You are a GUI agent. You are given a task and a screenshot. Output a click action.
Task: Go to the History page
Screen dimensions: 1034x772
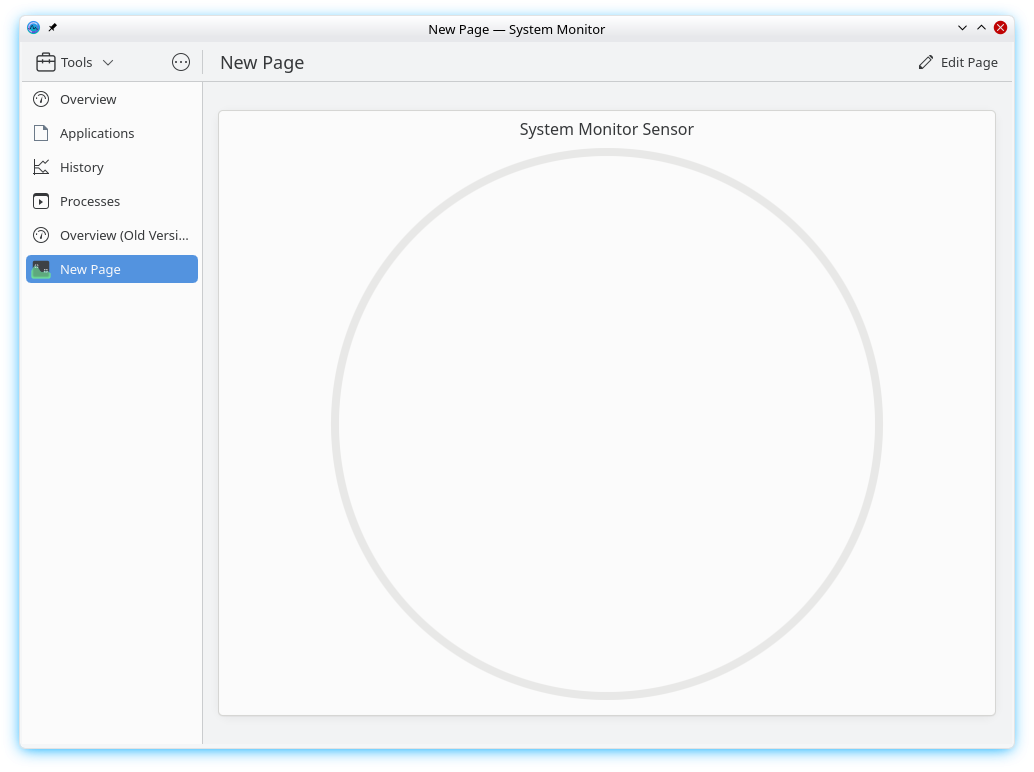82,167
